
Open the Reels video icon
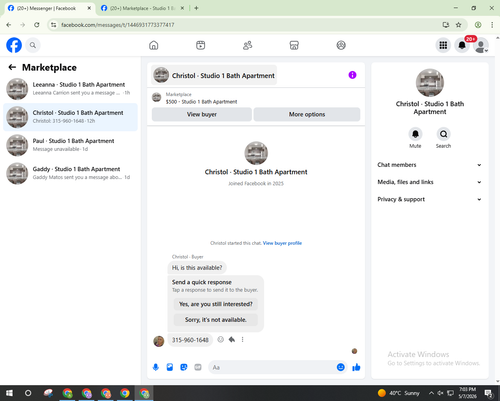click(x=200, y=45)
